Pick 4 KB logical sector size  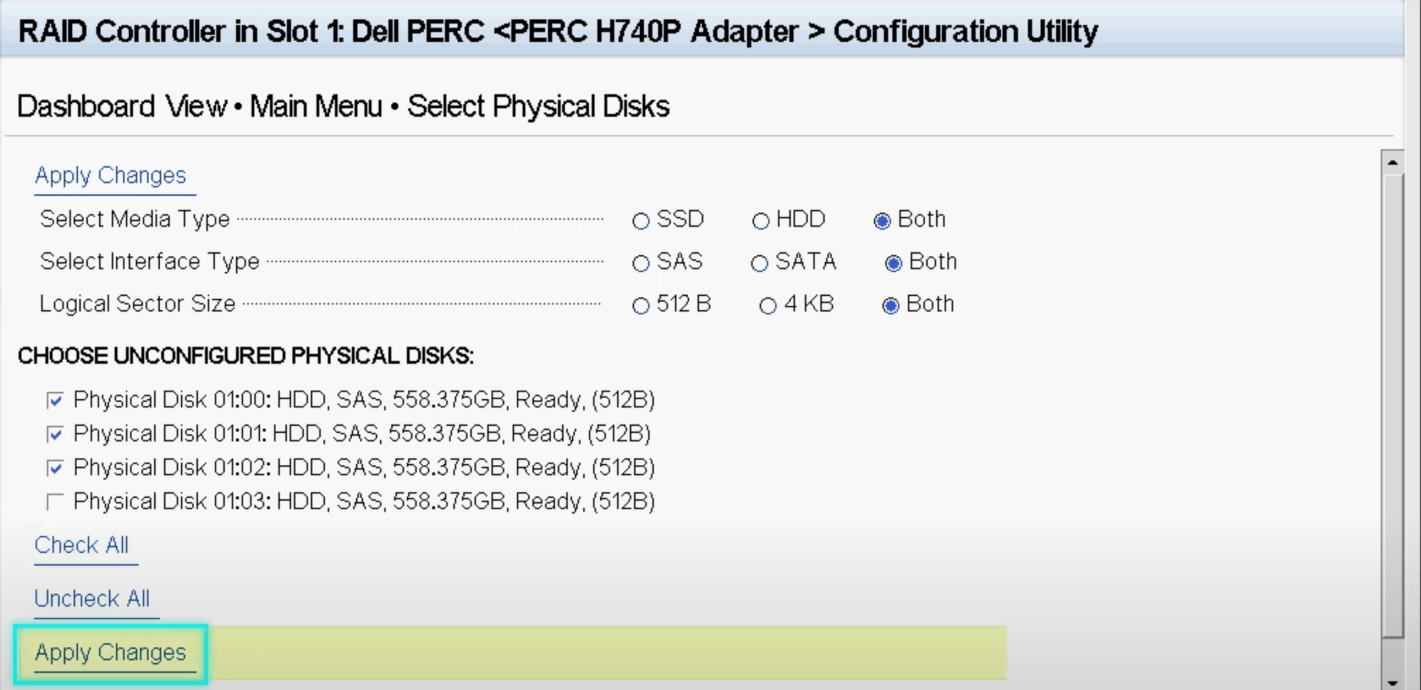pyautogui.click(x=768, y=307)
